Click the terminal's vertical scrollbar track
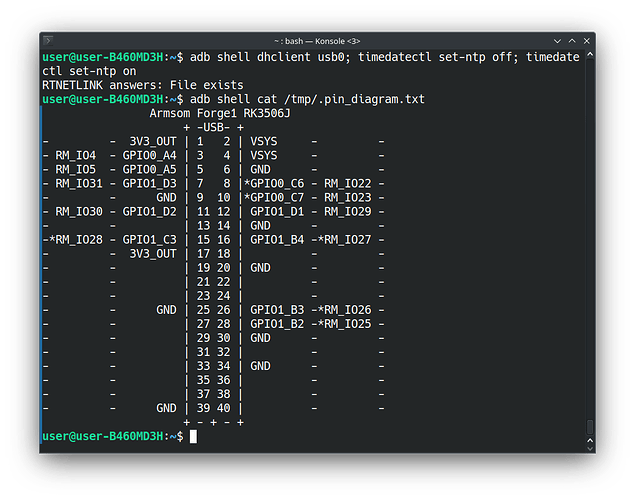This screenshot has height=500, width=634. (x=590, y=250)
